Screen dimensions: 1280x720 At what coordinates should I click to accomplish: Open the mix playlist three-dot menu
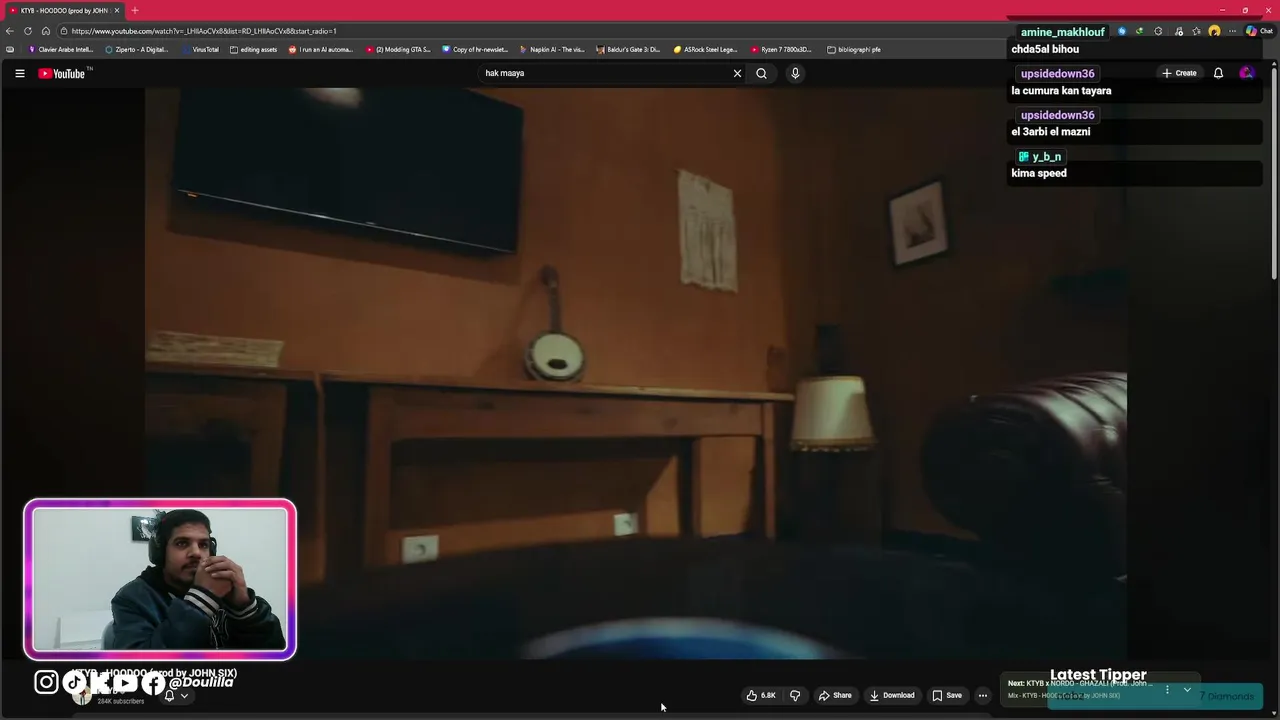(x=1166, y=689)
